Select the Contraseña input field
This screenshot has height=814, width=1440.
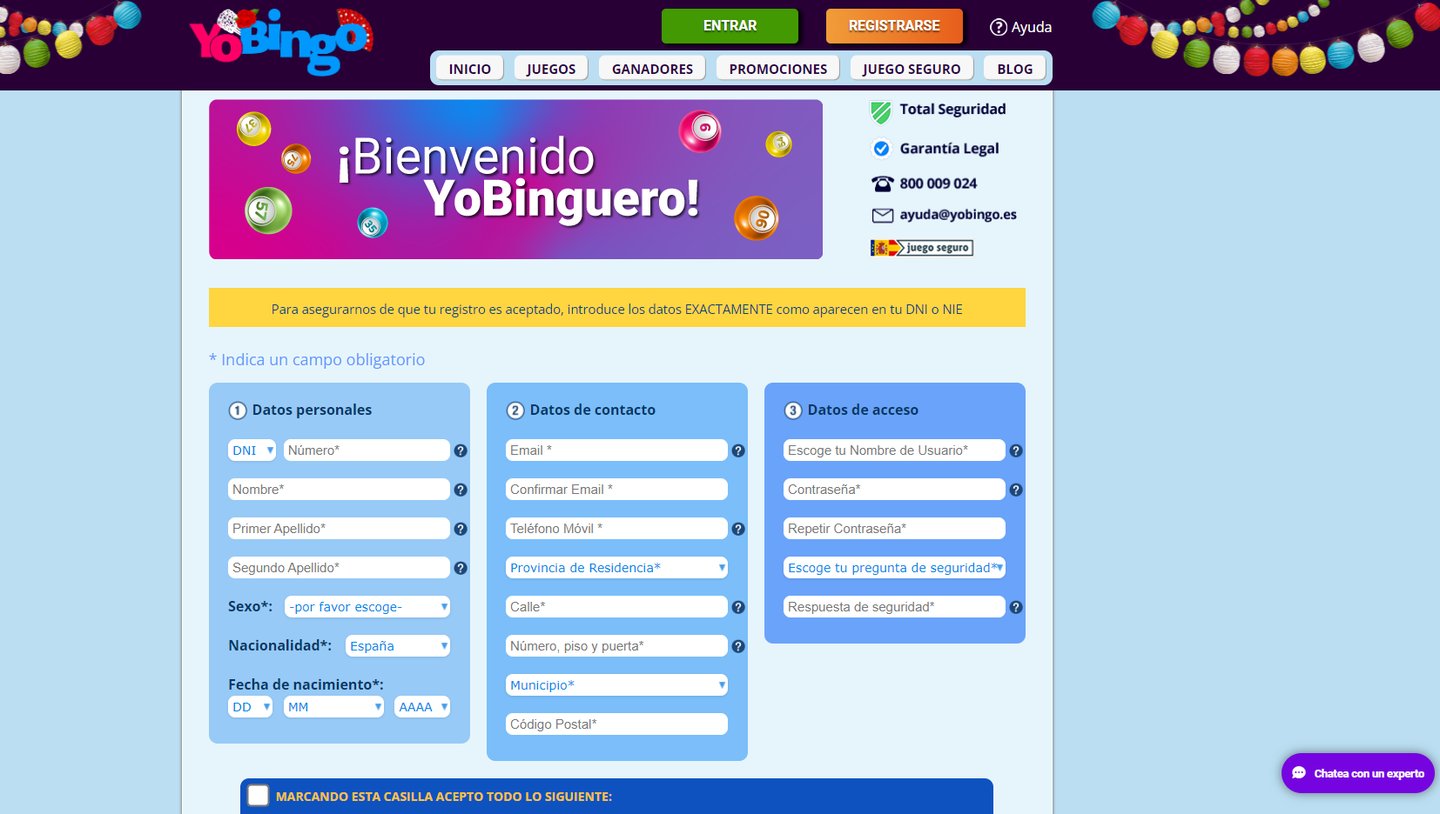(894, 489)
